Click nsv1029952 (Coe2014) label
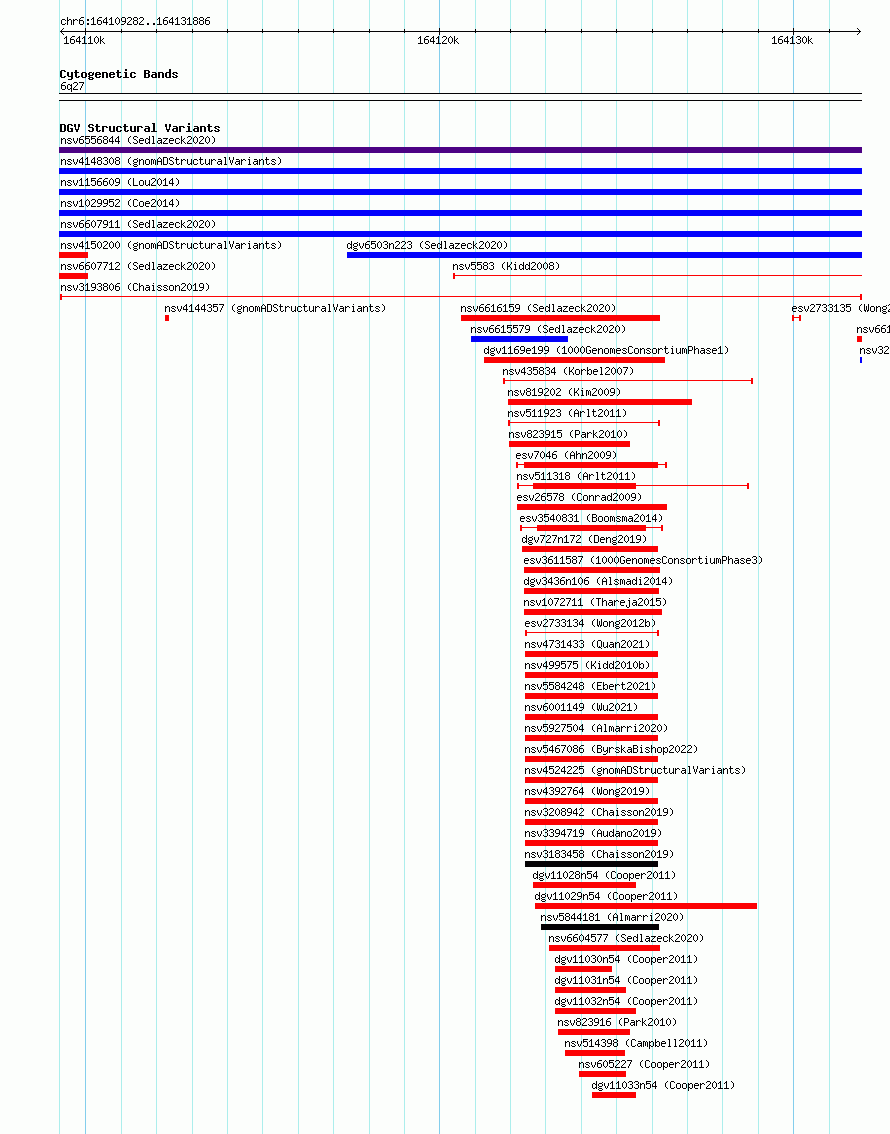Viewport: 890px width, 1134px height. pyautogui.click(x=120, y=203)
